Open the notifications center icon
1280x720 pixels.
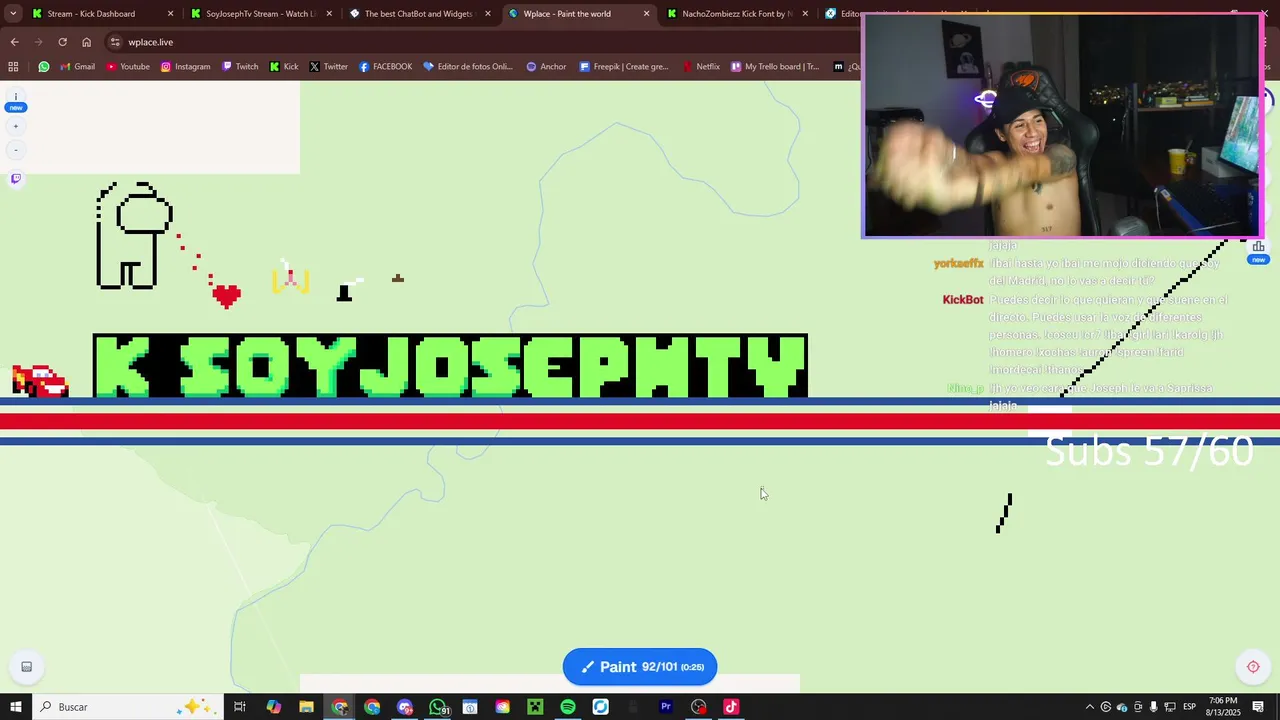point(1258,707)
